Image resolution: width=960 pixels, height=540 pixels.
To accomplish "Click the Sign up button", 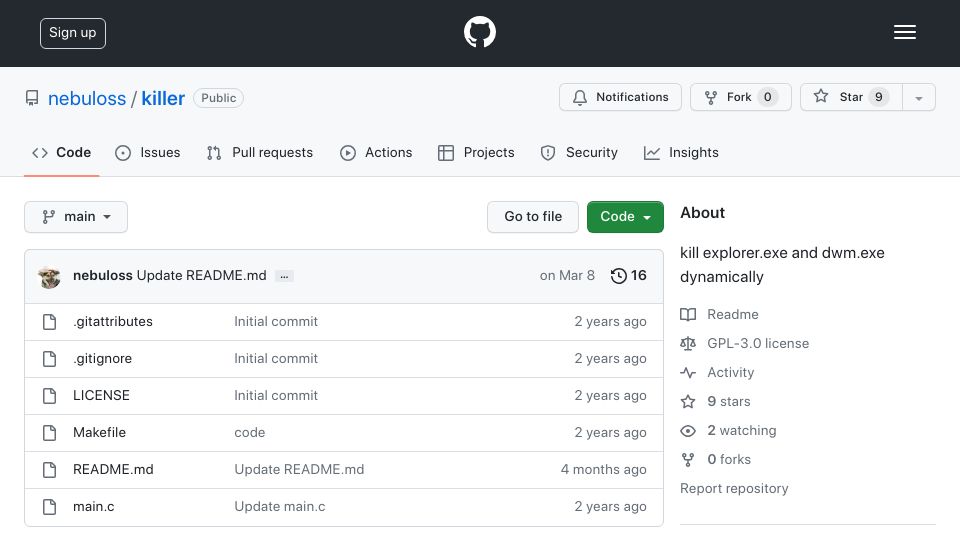I will [x=73, y=33].
